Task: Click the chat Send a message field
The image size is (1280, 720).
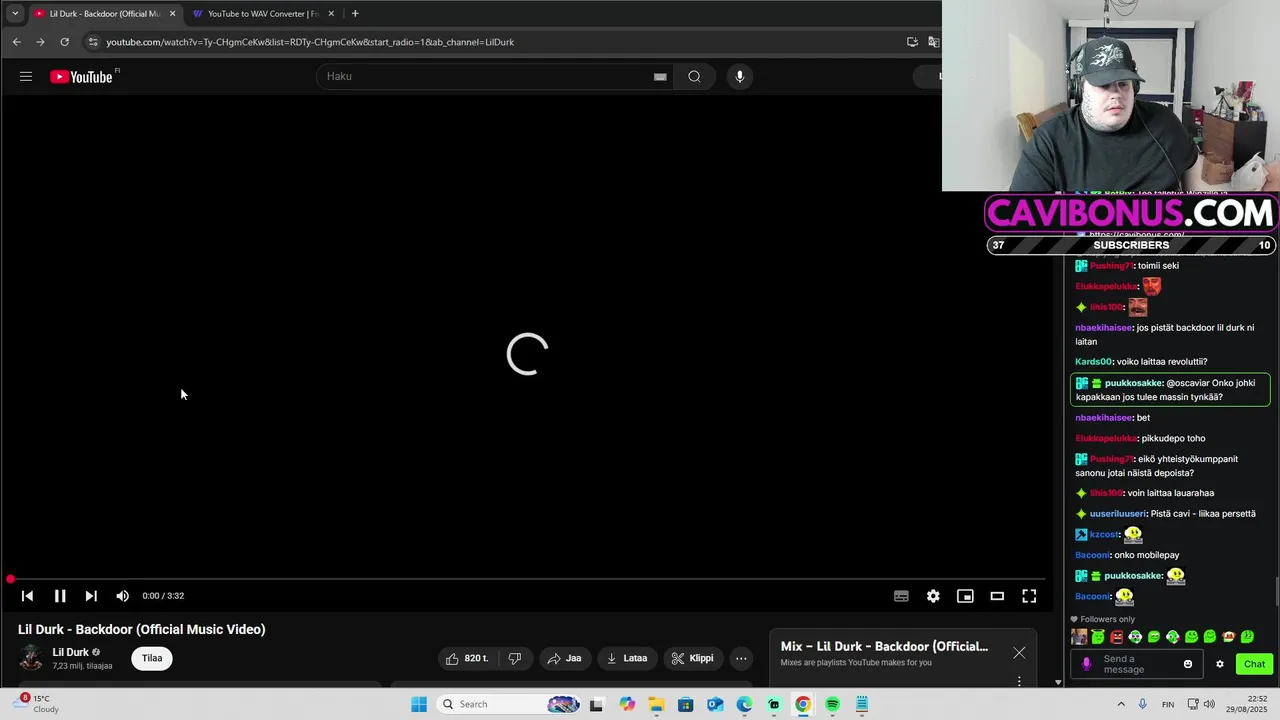Action: pyautogui.click(x=1138, y=664)
